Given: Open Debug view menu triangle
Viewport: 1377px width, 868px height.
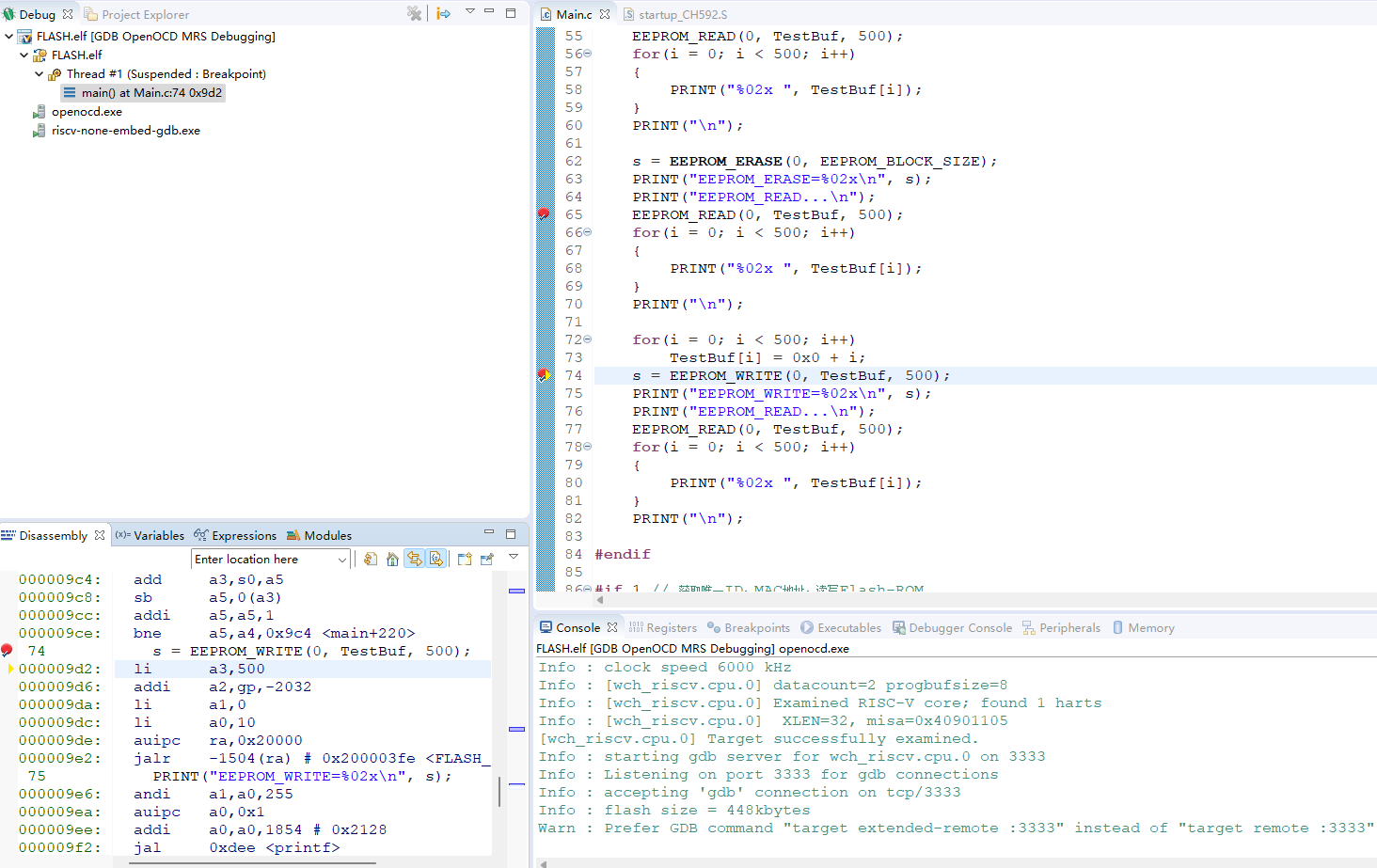Looking at the screenshot, I should tap(469, 11).
